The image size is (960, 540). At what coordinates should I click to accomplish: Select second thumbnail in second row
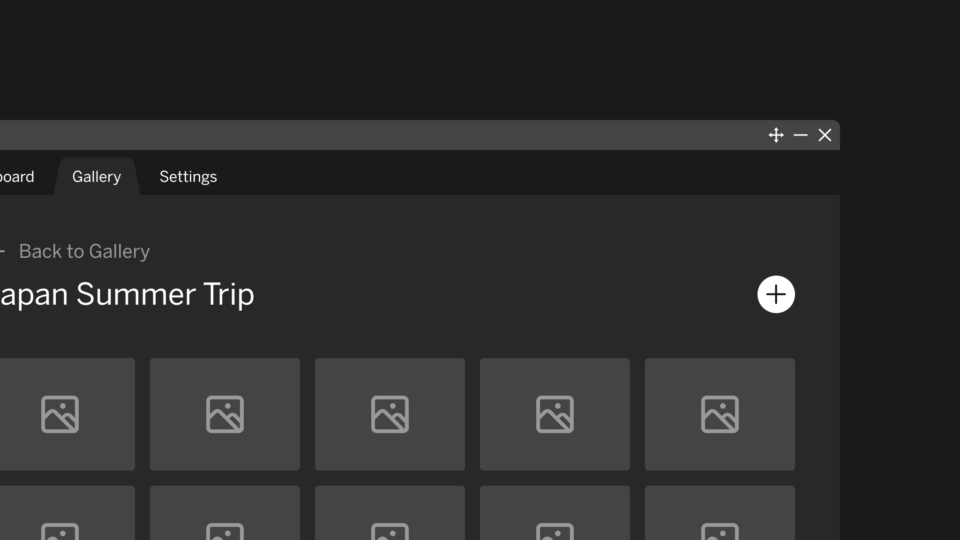click(225, 513)
